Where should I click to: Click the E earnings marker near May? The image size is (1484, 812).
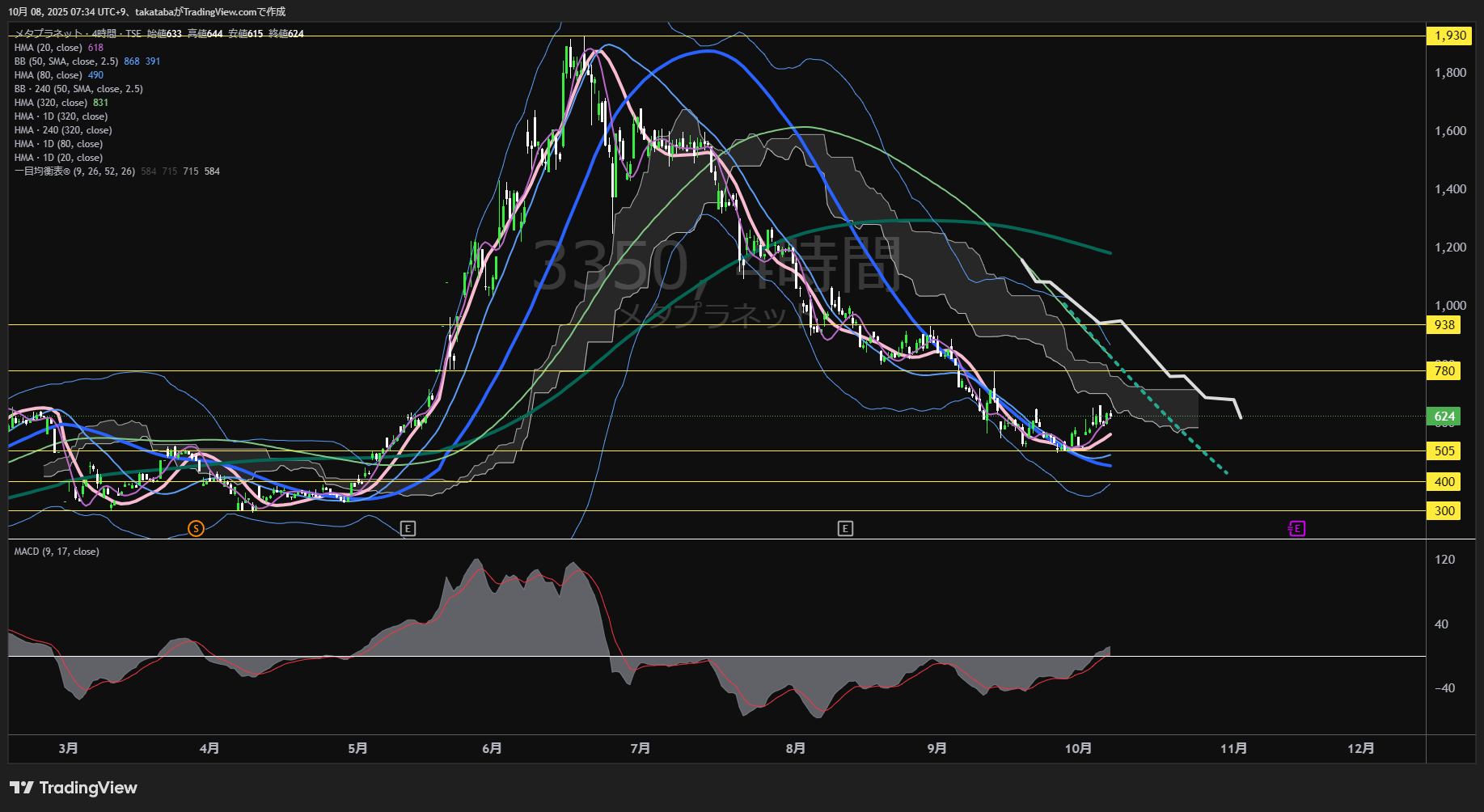click(408, 528)
